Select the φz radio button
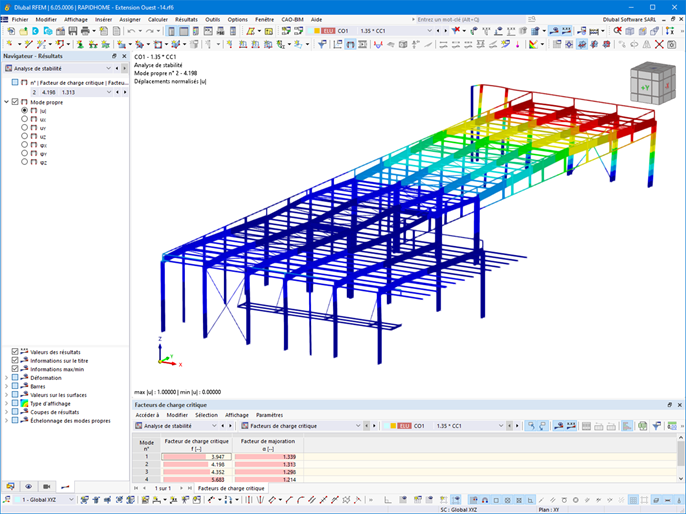The image size is (686, 514). pos(24,162)
